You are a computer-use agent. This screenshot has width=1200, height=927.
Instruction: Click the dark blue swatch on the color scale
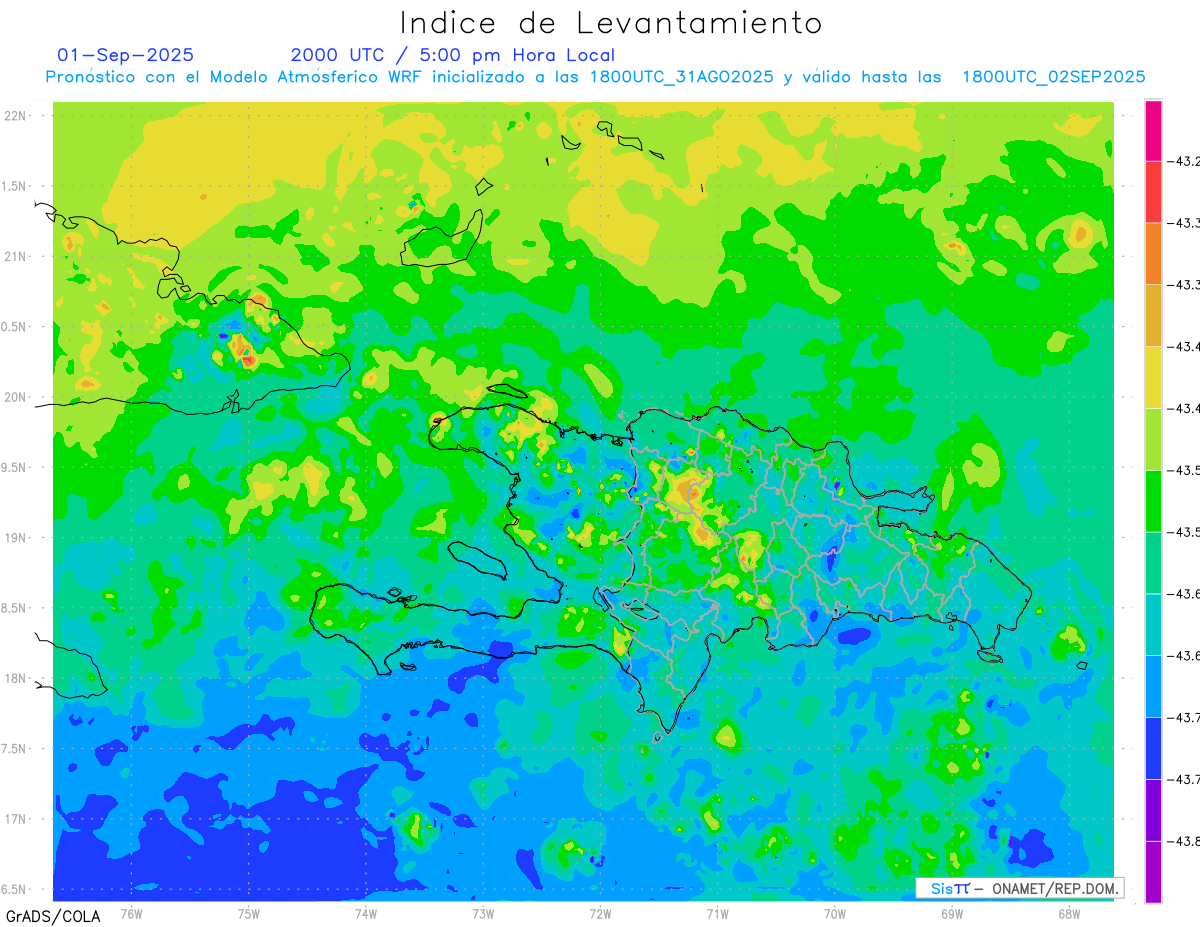tap(1153, 748)
